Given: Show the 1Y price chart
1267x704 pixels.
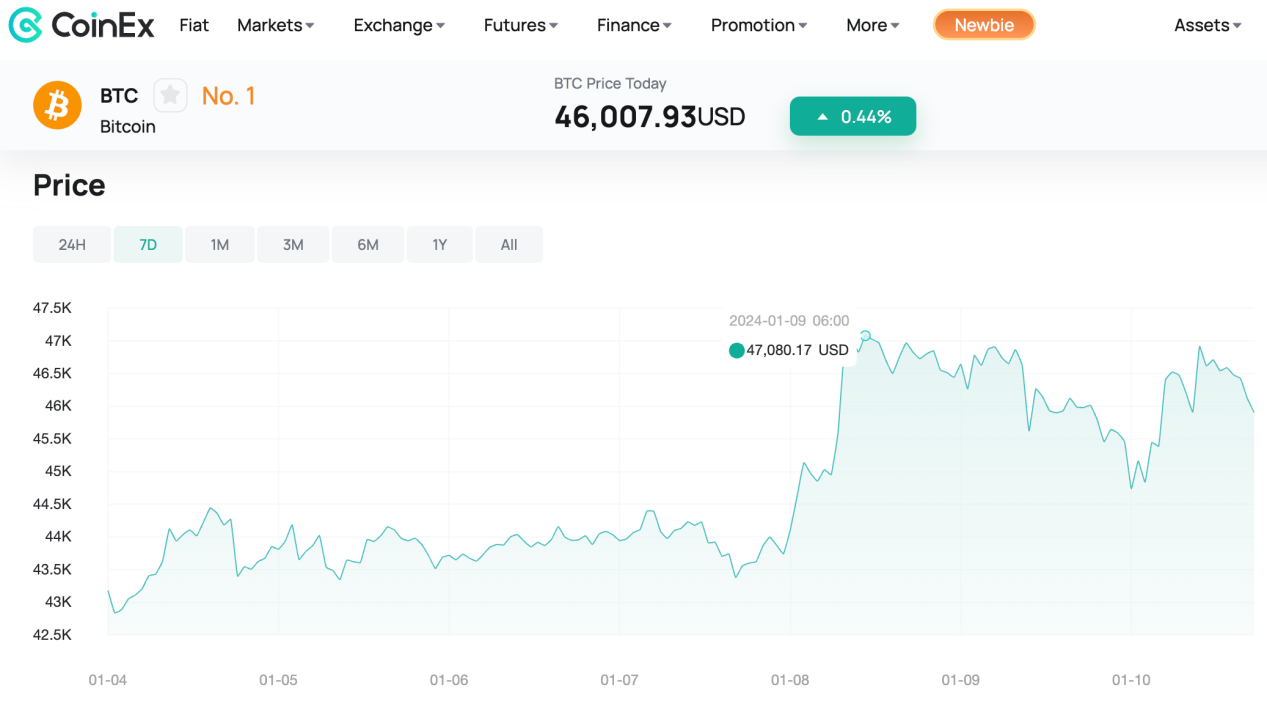Looking at the screenshot, I should point(439,245).
